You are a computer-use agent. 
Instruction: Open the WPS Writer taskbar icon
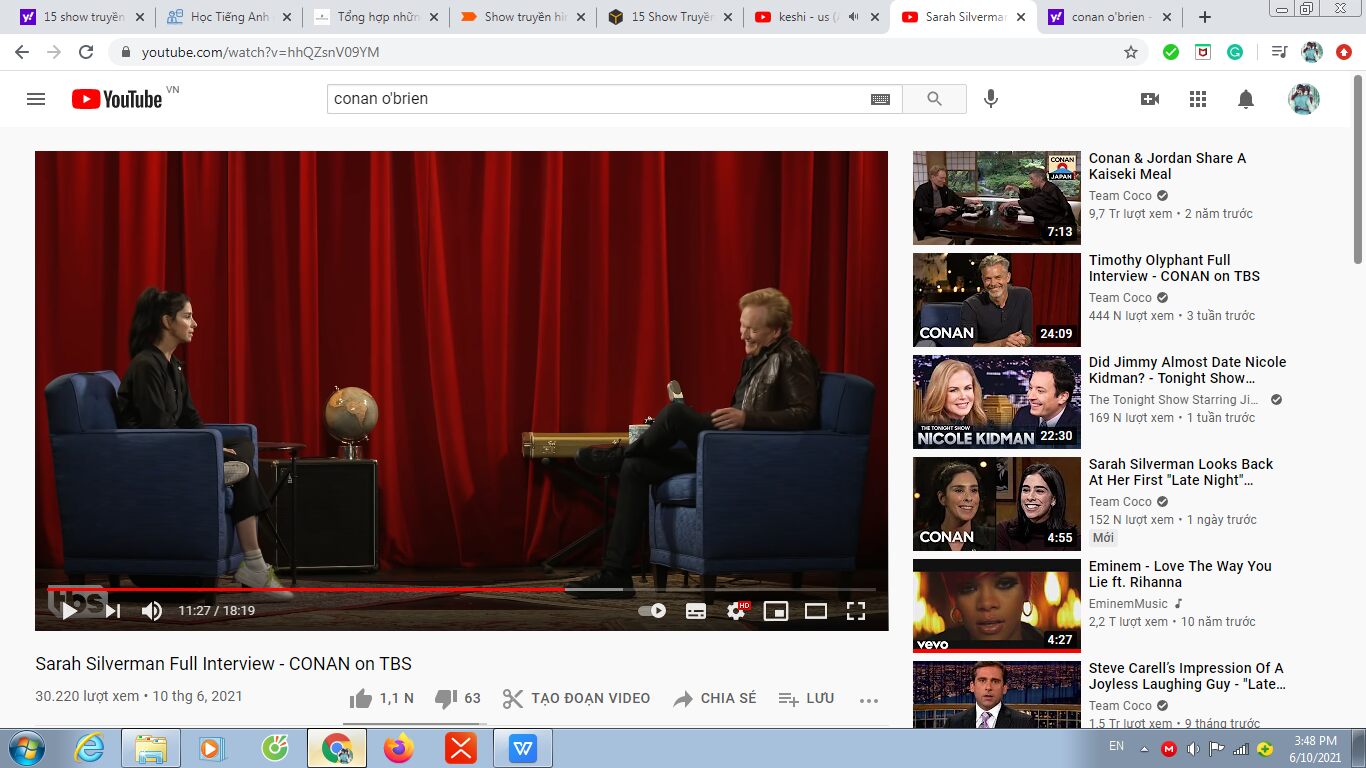point(523,748)
